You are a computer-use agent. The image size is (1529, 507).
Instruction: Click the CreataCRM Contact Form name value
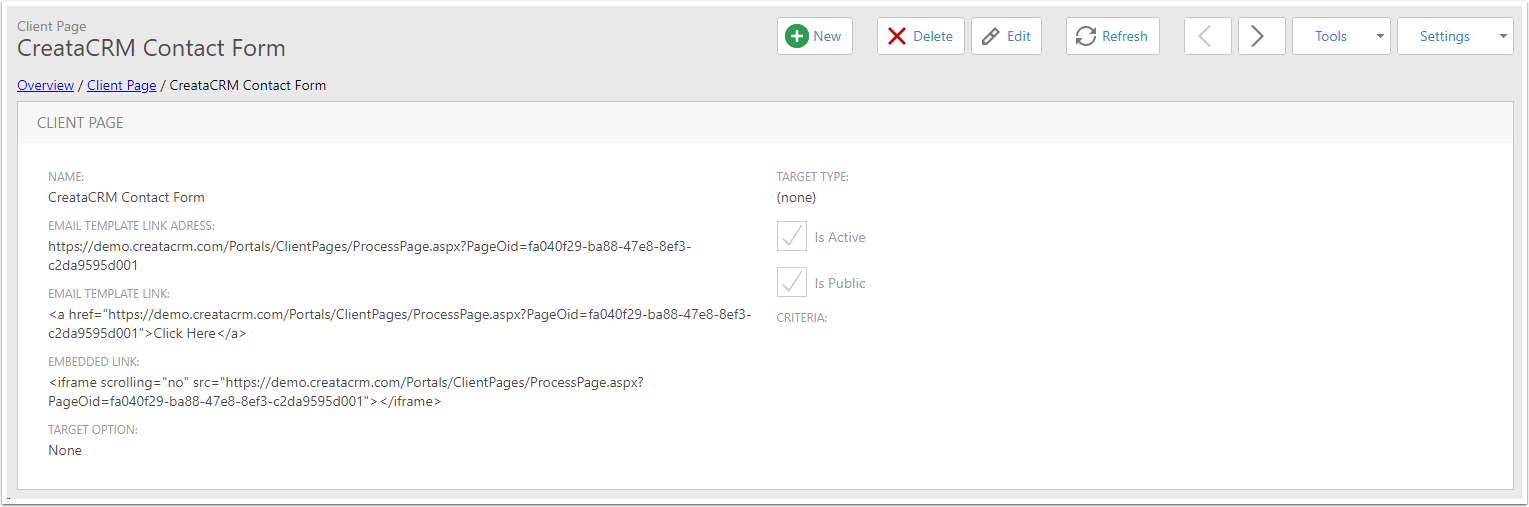click(x=126, y=197)
